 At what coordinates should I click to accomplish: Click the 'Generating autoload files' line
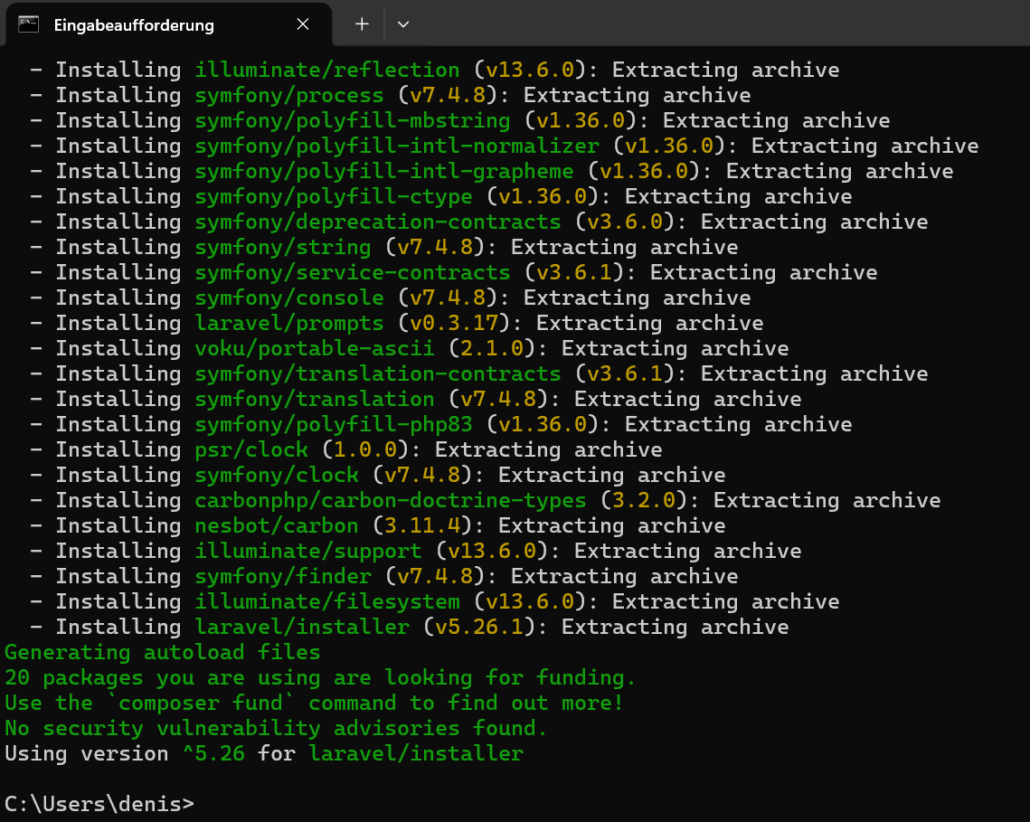[x=162, y=652]
